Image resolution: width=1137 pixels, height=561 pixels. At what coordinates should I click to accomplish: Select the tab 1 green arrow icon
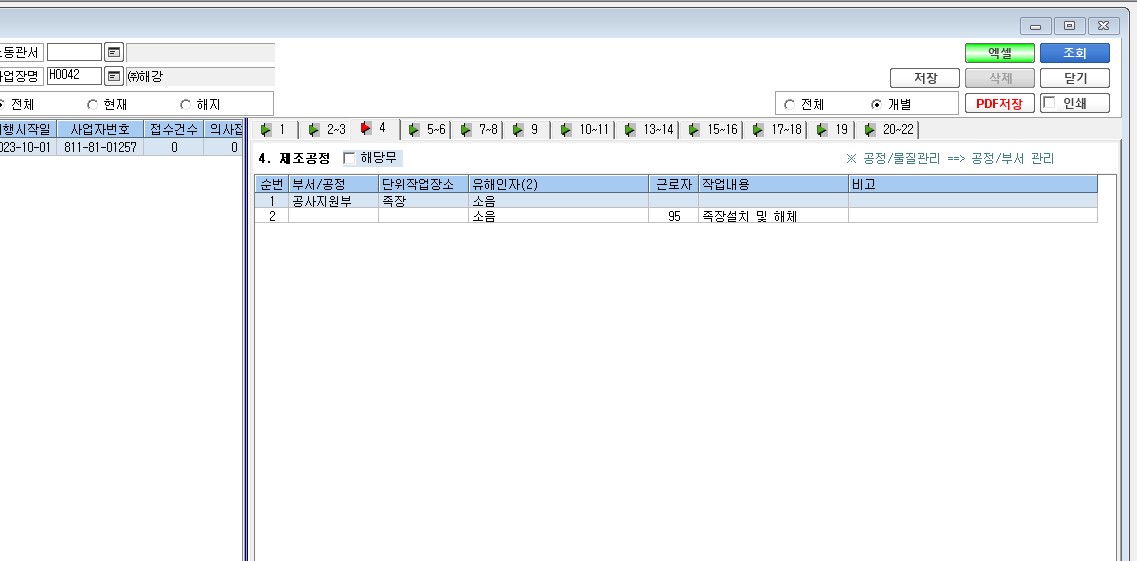coord(267,130)
